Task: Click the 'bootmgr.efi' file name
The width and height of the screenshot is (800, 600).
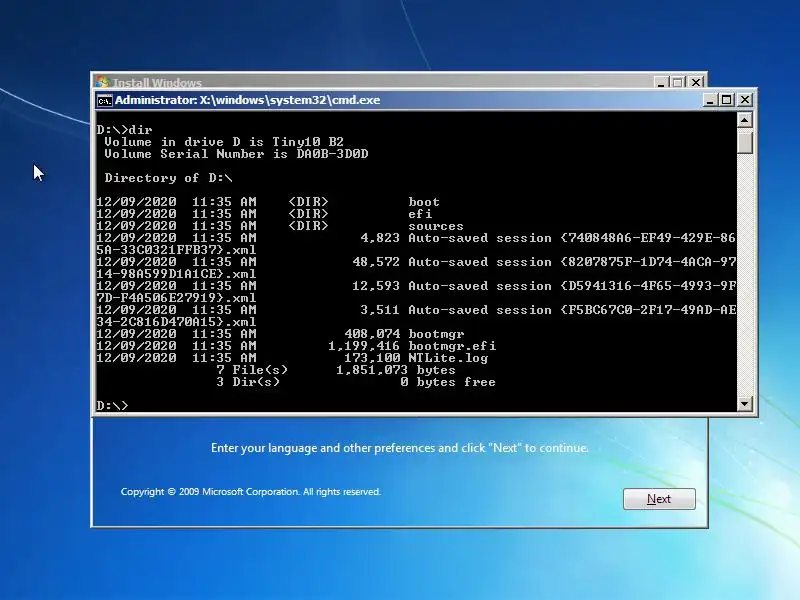Action: [452, 346]
